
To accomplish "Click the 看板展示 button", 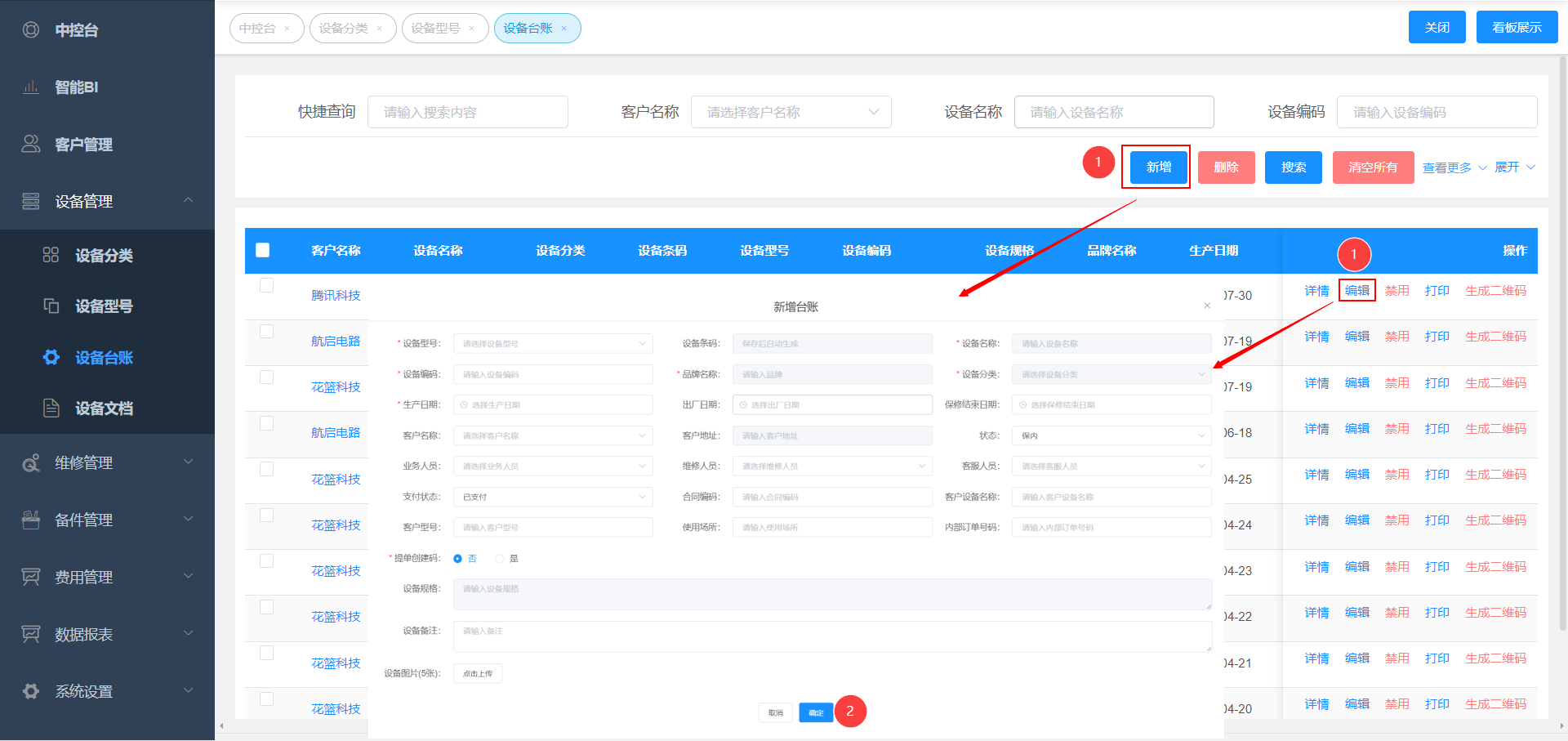I will (x=1517, y=27).
